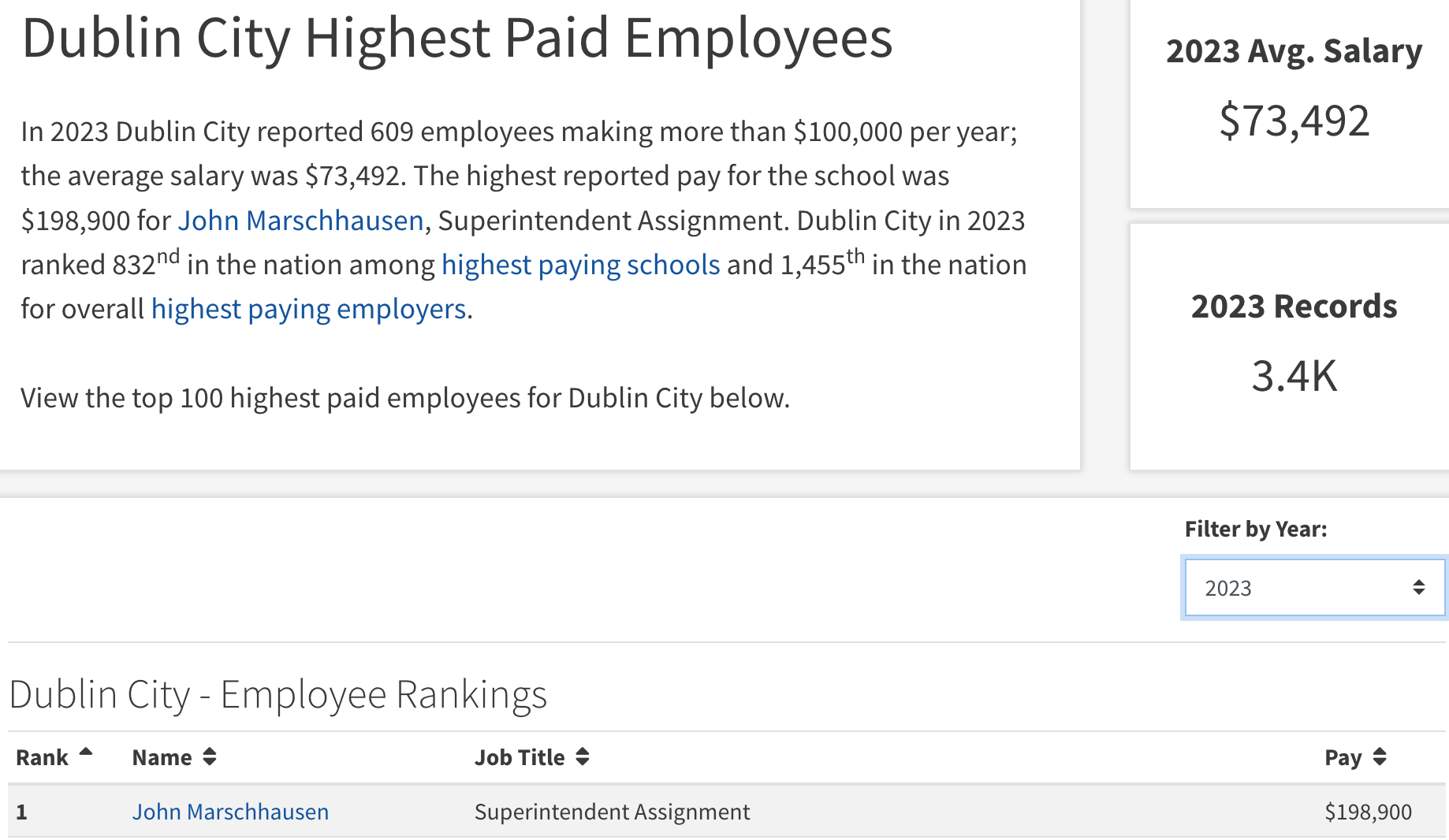
Task: Open John Marschhausen link in paragraph
Action: pos(300,221)
